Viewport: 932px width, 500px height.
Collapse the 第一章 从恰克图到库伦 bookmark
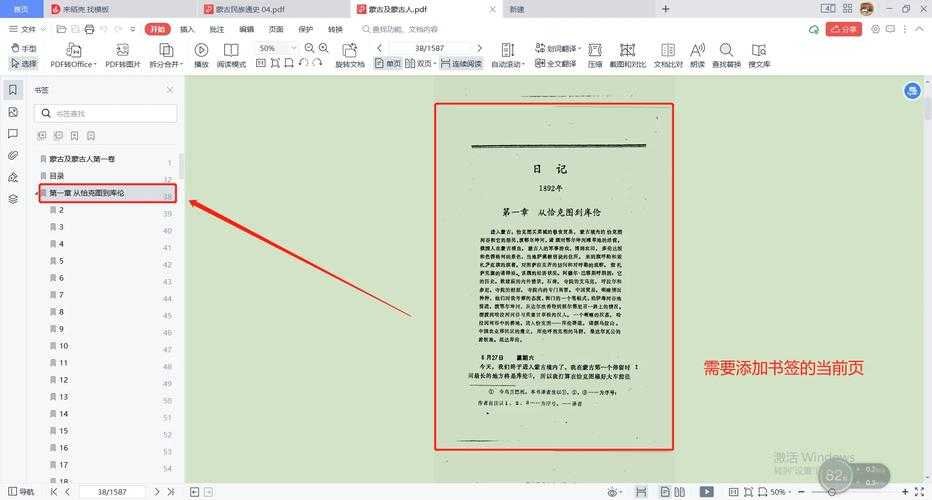point(37,194)
